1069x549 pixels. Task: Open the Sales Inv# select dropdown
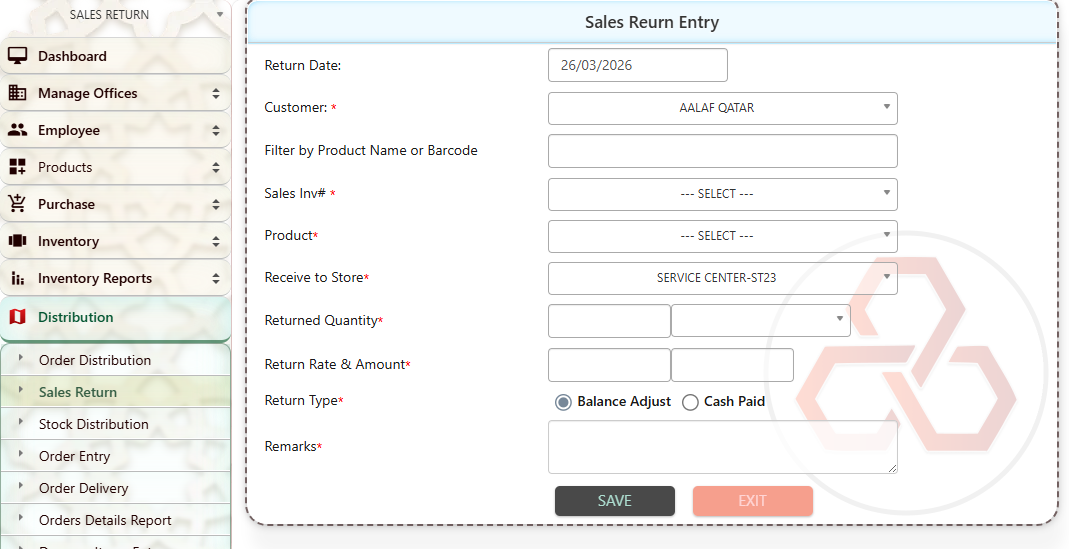tap(722, 194)
